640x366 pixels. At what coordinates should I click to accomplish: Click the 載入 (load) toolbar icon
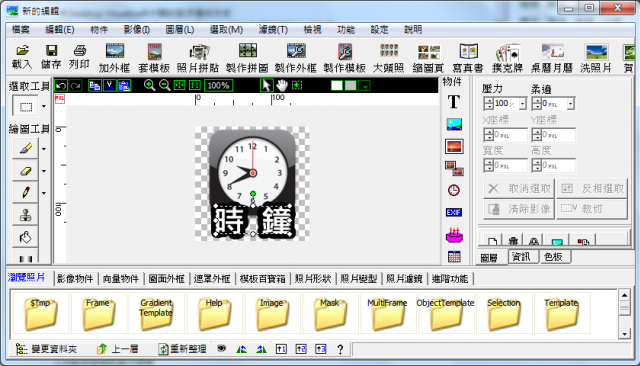[x=22, y=56]
